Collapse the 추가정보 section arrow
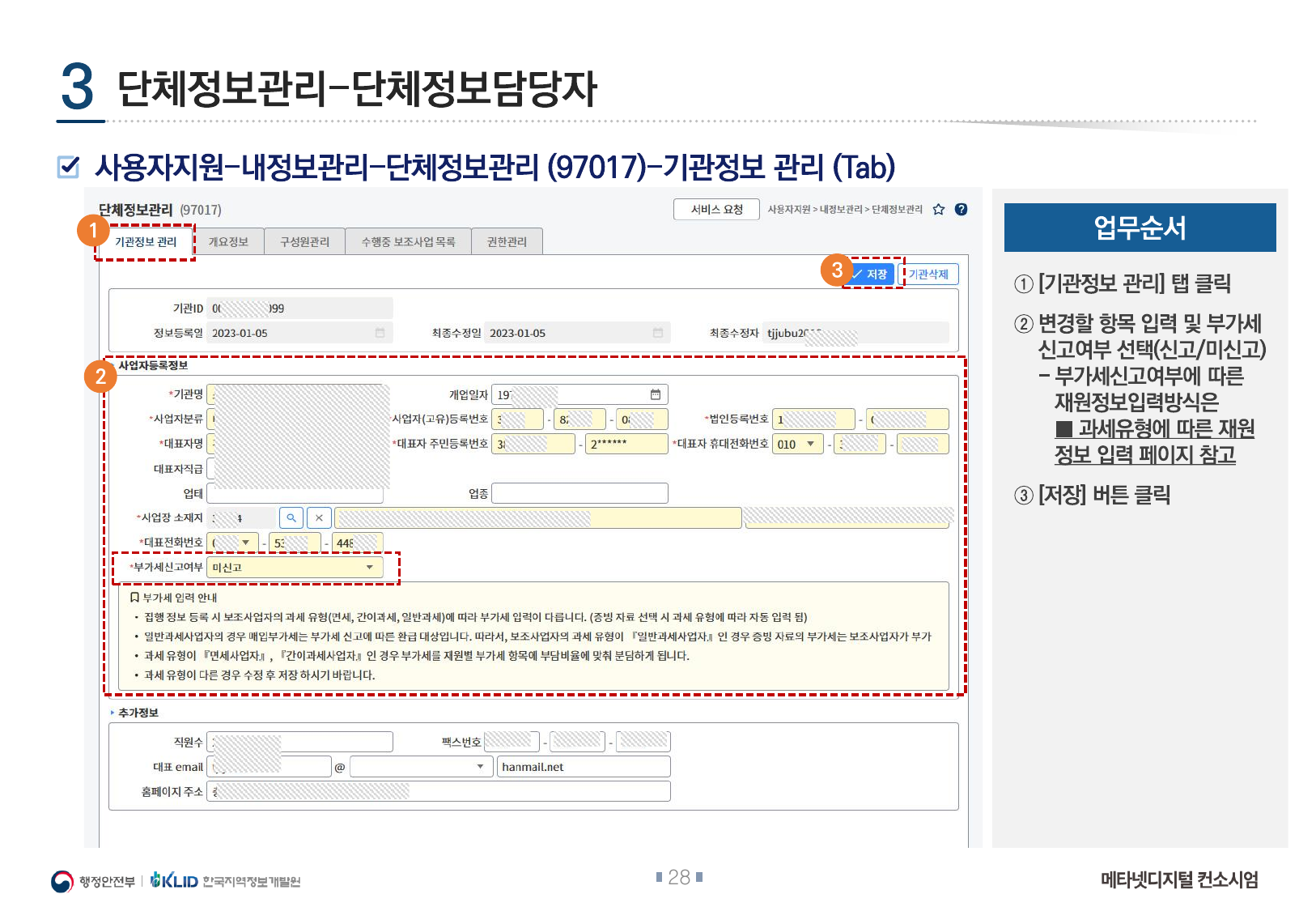The height and width of the screenshot is (911, 1316). point(112,713)
